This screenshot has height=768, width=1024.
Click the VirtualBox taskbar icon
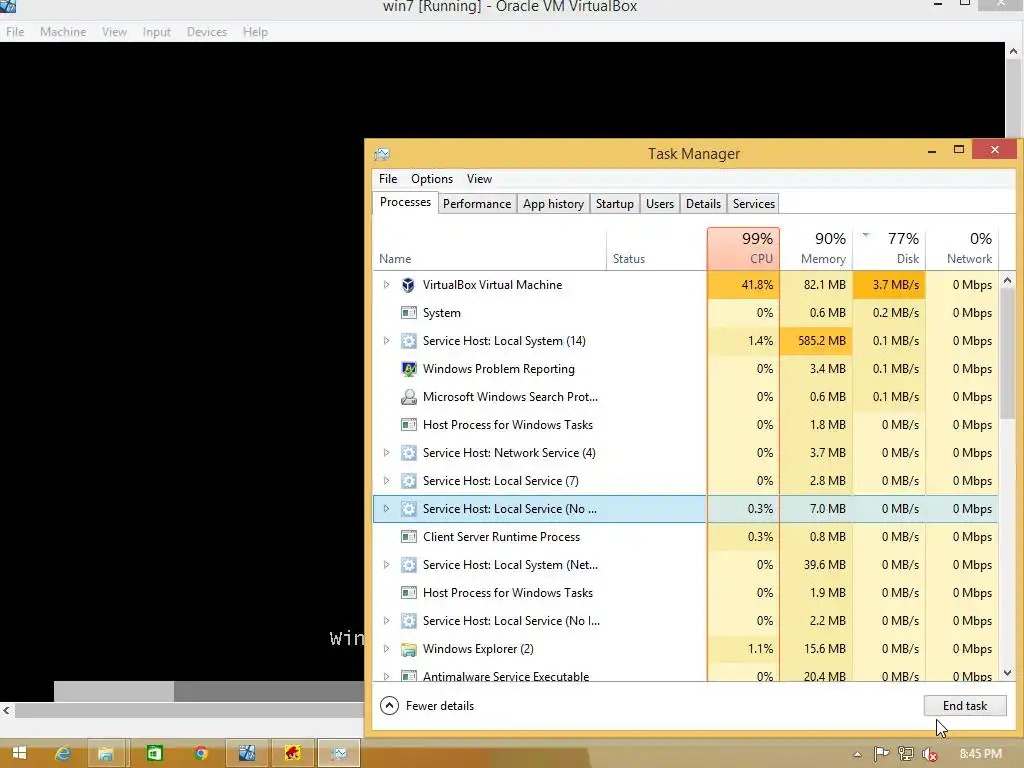pyautogui.click(x=247, y=753)
